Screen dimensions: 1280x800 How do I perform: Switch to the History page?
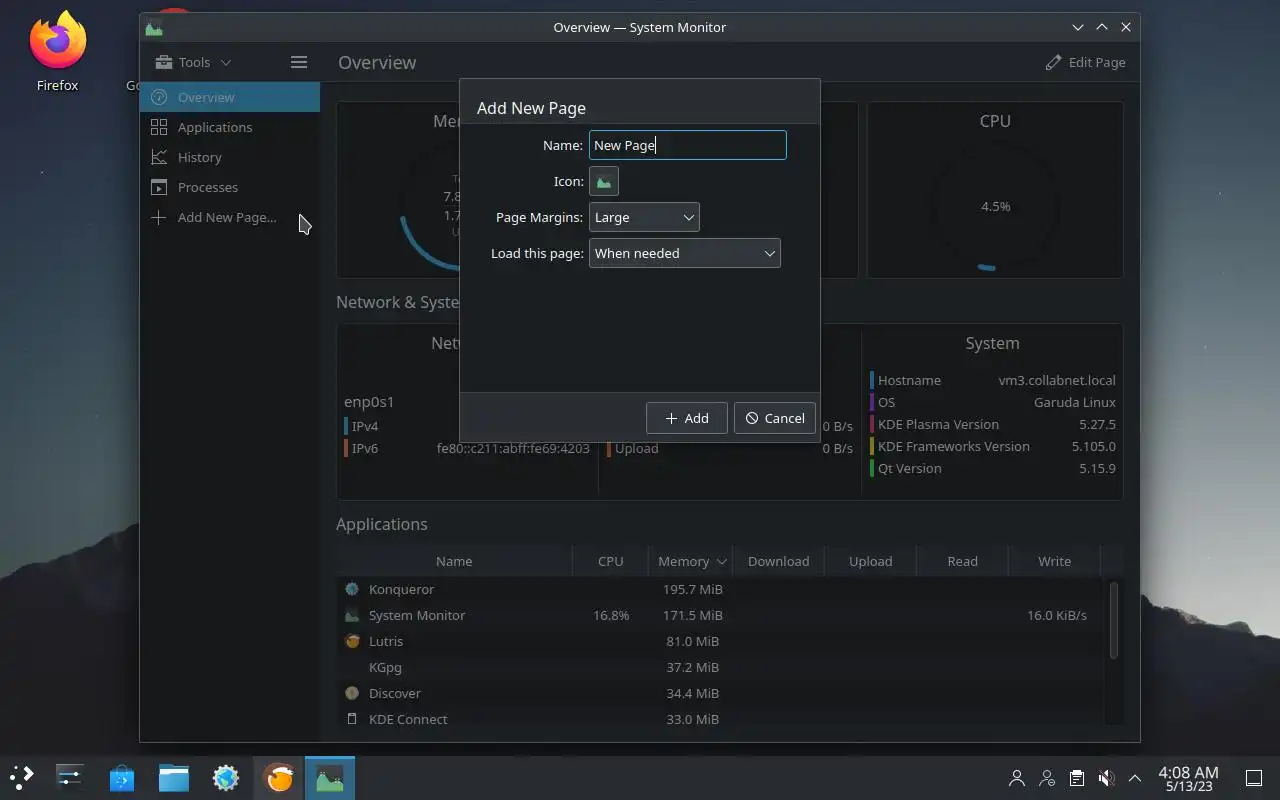click(x=230, y=157)
